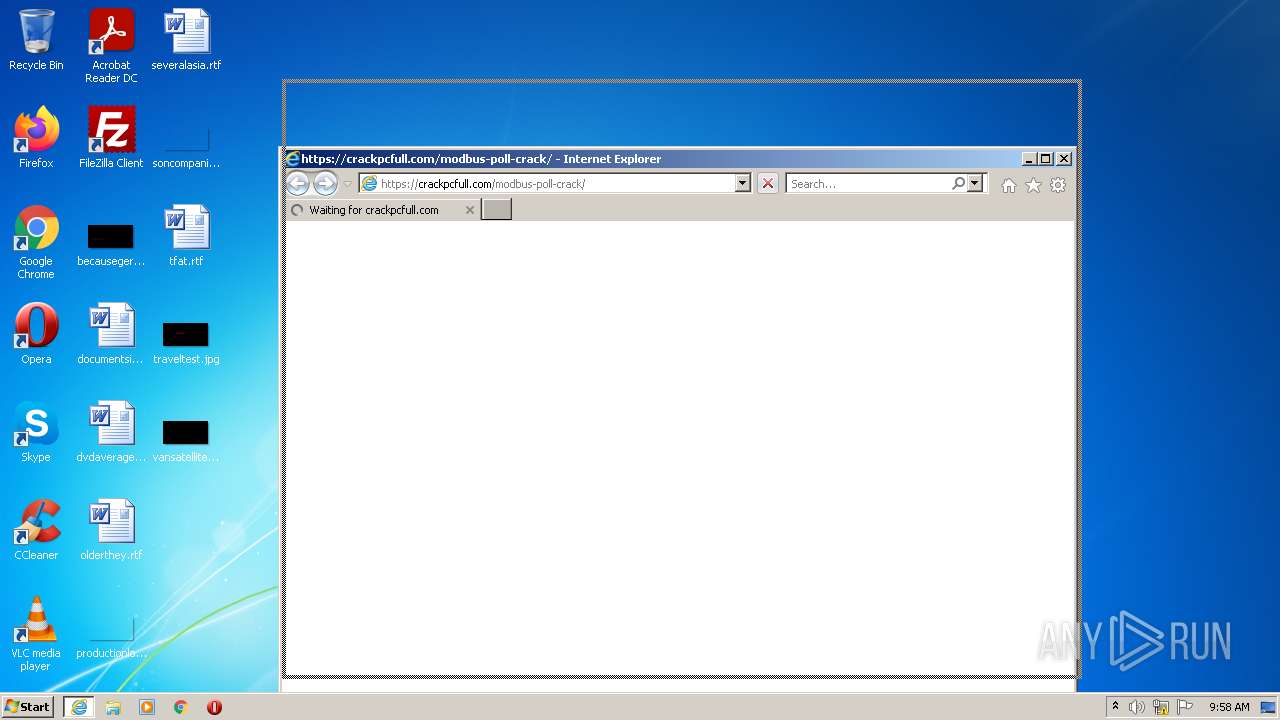Click Chrome icon in taskbar
The width and height of the screenshot is (1280, 720).
181,707
